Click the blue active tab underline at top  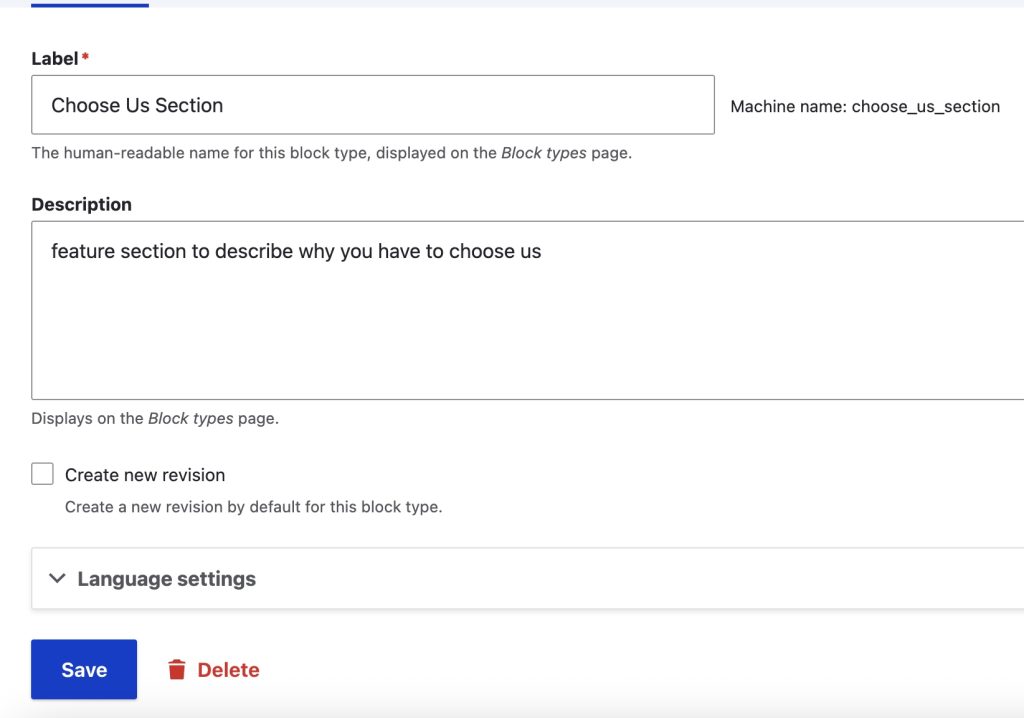[x=90, y=5]
